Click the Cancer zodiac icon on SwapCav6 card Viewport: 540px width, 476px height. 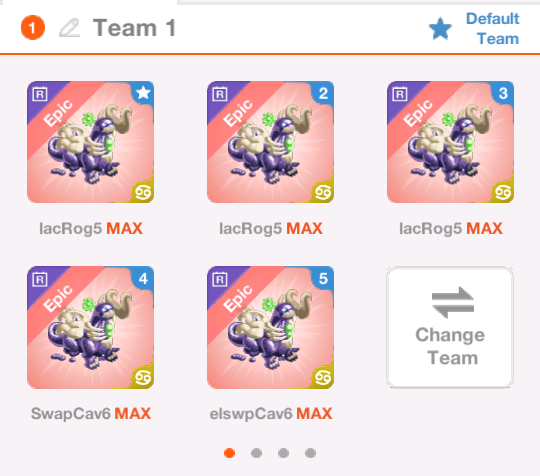click(143, 378)
